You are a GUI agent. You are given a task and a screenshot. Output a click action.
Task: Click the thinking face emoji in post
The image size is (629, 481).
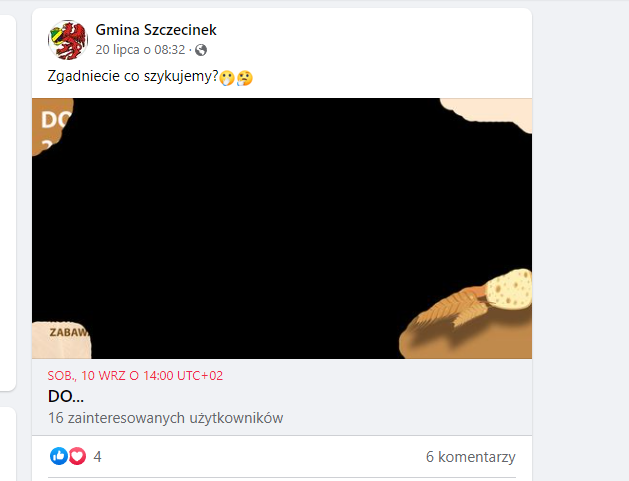[245, 78]
